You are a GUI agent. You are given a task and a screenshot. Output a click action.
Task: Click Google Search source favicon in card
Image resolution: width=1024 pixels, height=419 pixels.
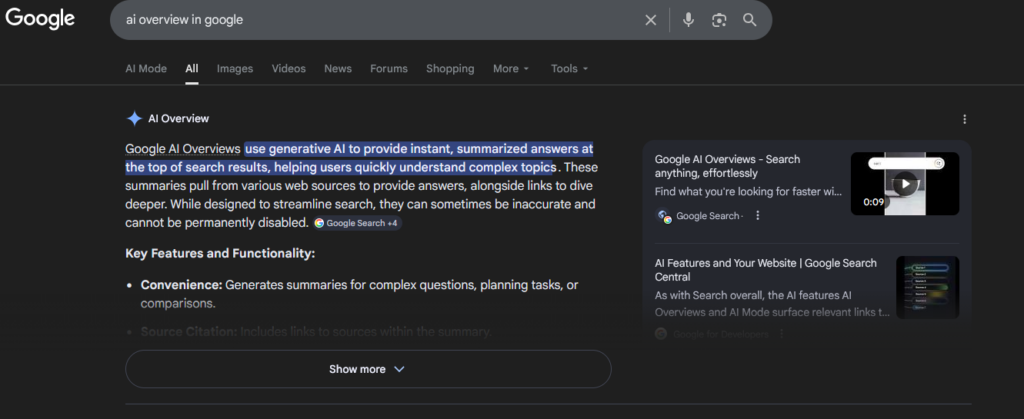tap(664, 216)
